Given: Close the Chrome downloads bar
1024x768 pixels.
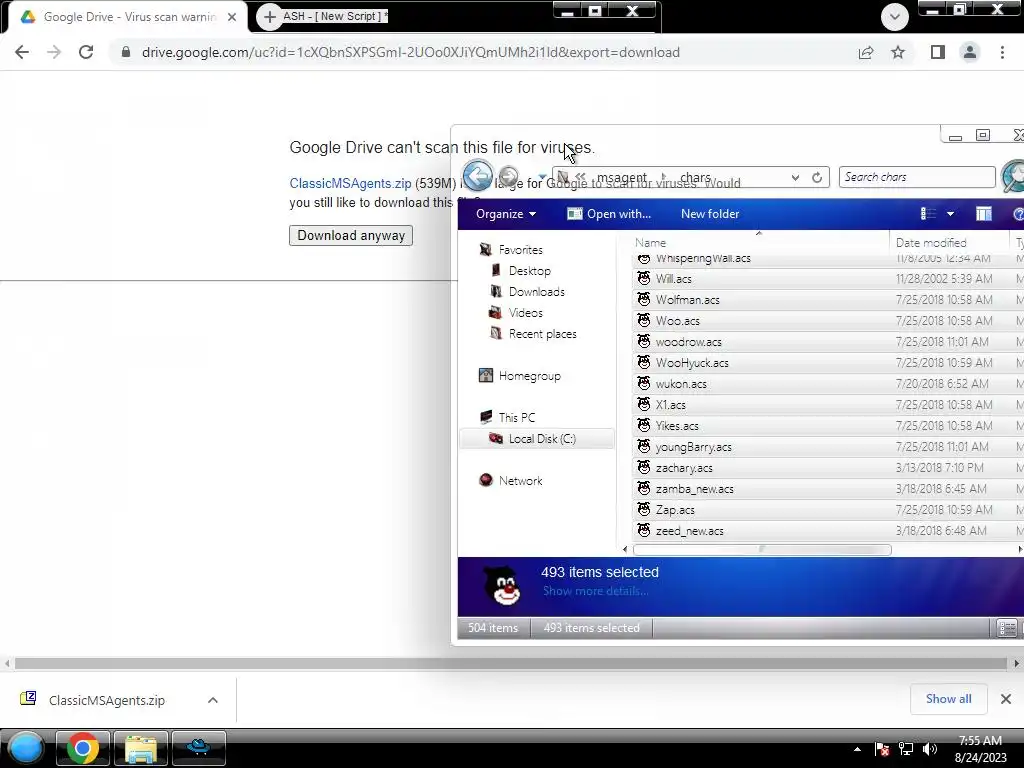Looking at the screenshot, I should (x=1006, y=699).
